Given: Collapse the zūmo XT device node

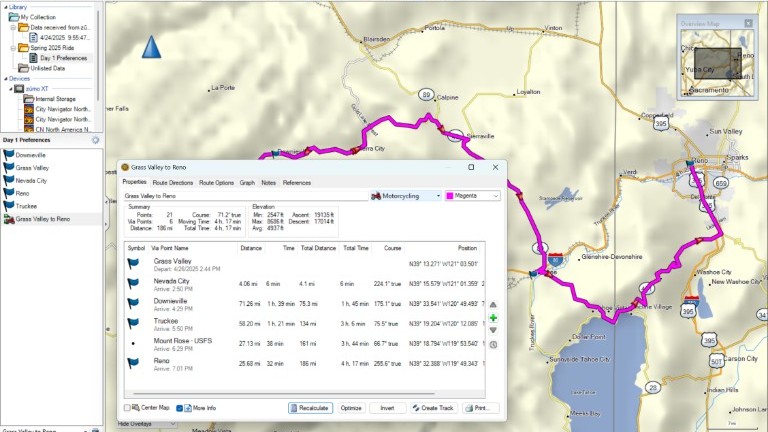Looking at the screenshot, I should pyautogui.click(x=11, y=89).
